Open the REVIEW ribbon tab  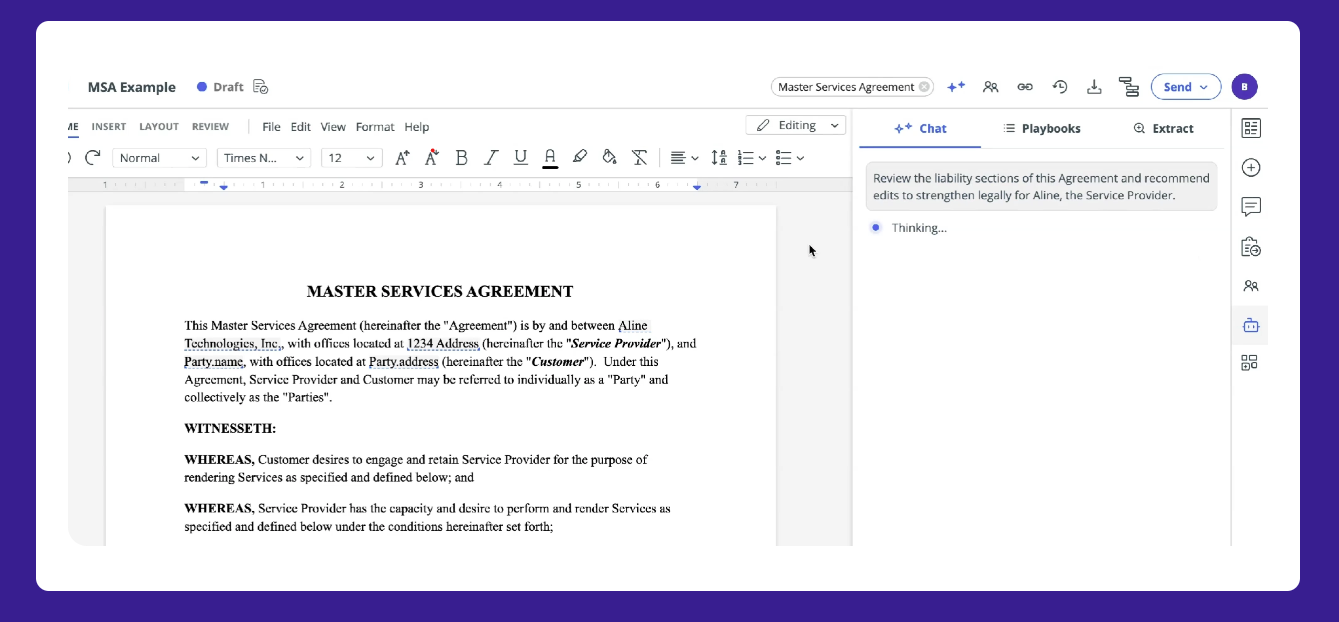click(x=210, y=127)
